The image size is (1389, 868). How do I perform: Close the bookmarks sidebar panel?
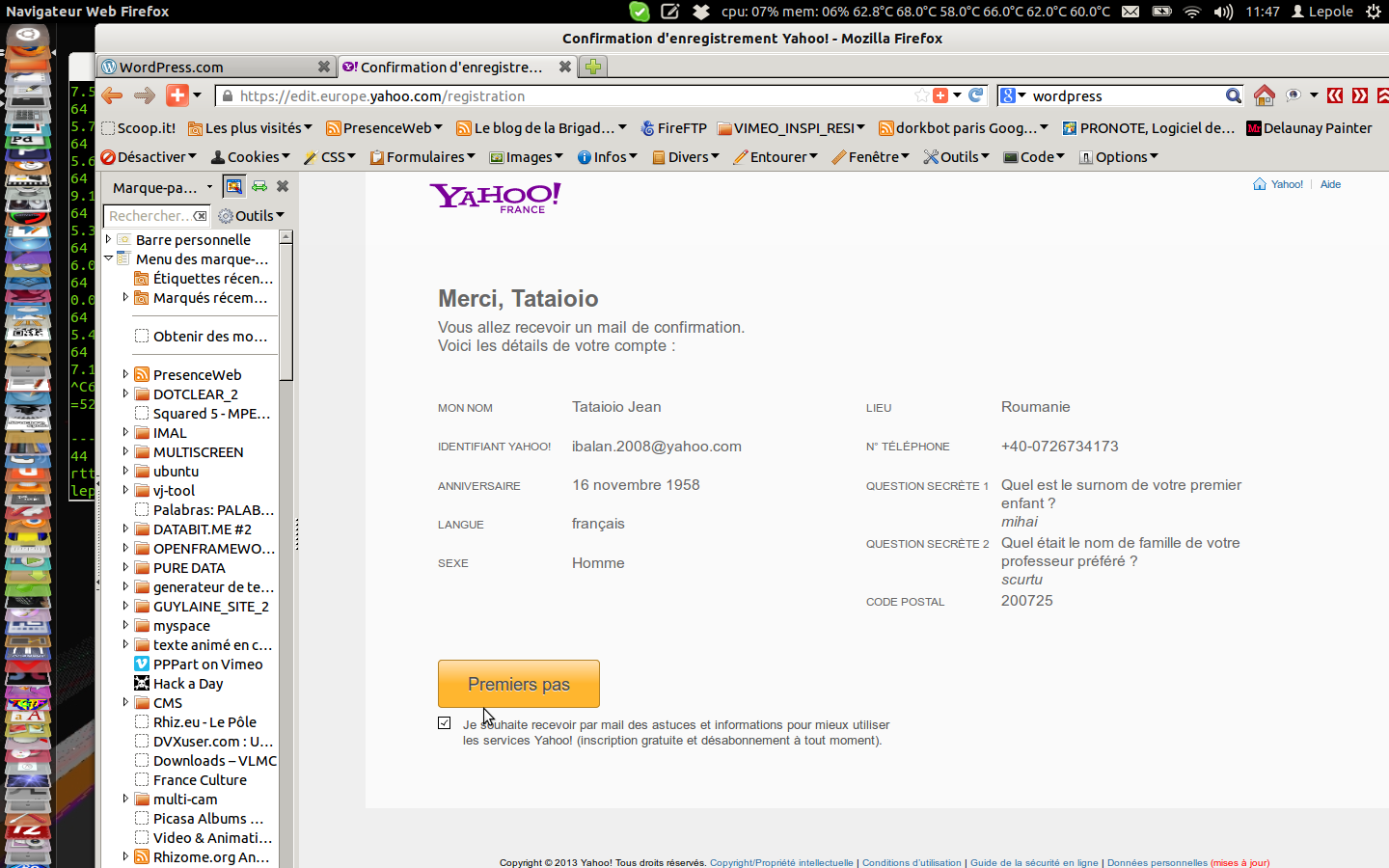coord(283,186)
